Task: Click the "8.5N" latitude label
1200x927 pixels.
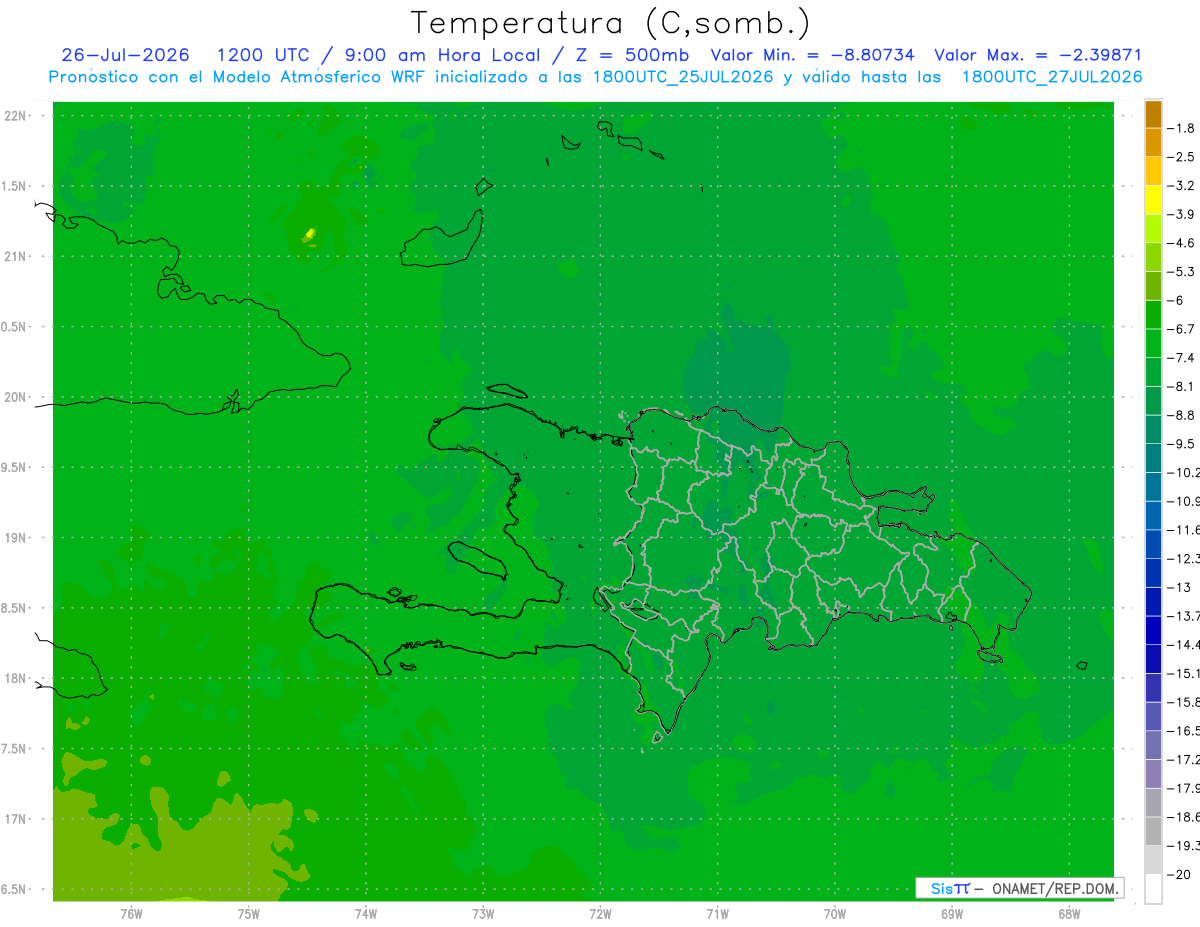Action: pyautogui.click(x=14, y=608)
